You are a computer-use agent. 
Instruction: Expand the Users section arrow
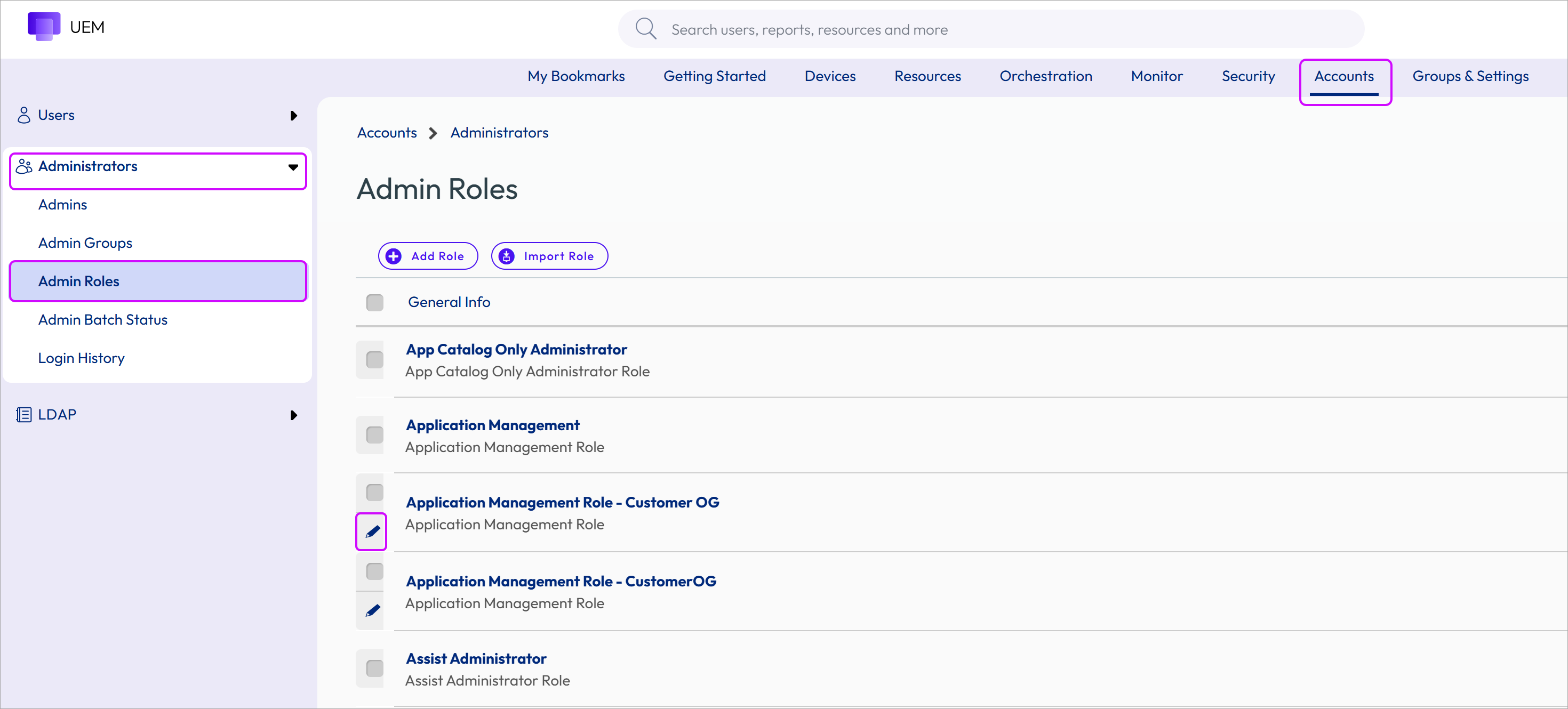293,116
